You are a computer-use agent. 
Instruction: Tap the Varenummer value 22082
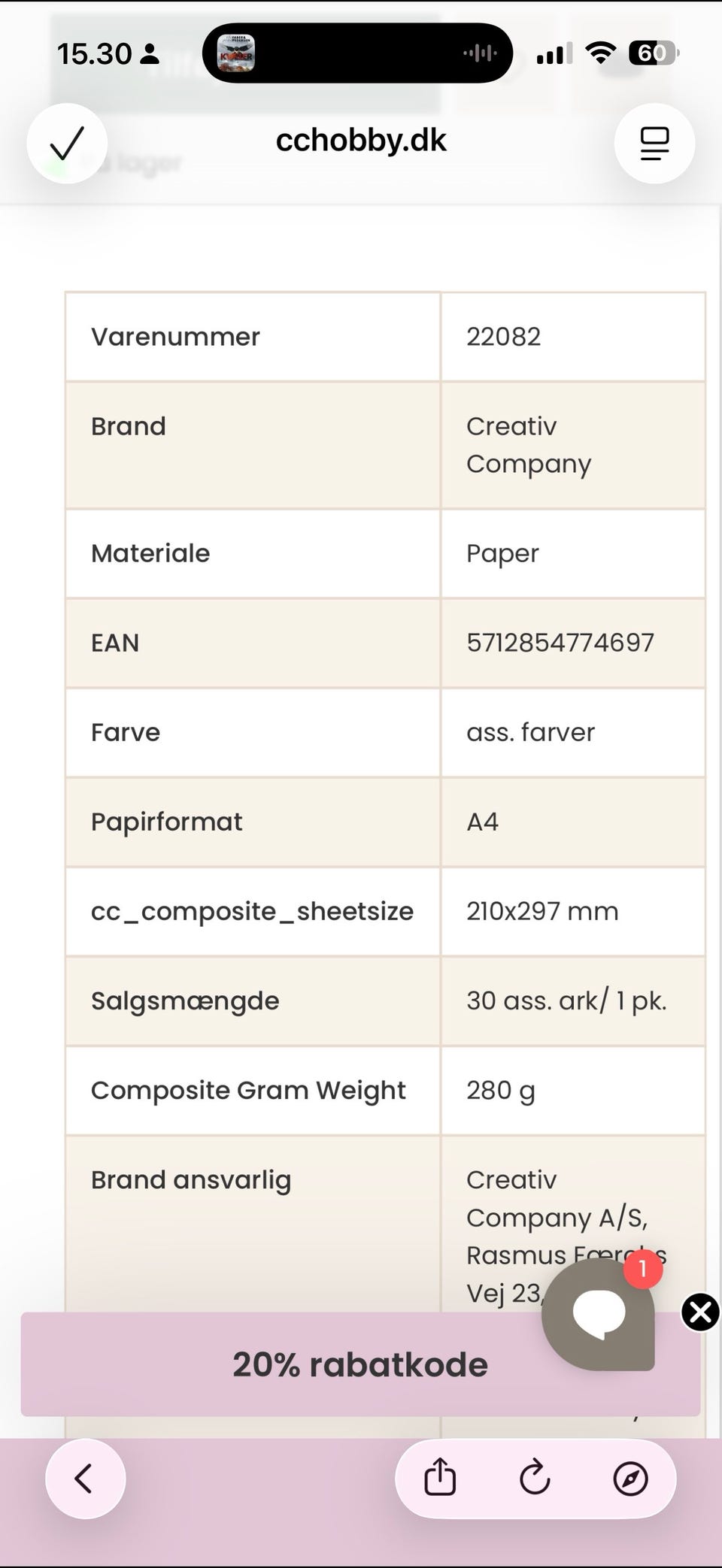tap(503, 337)
